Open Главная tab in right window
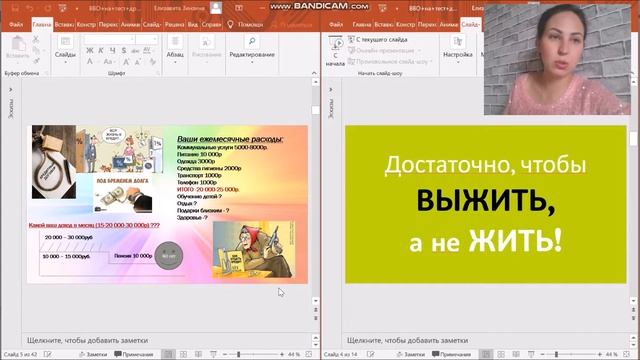 (362, 24)
